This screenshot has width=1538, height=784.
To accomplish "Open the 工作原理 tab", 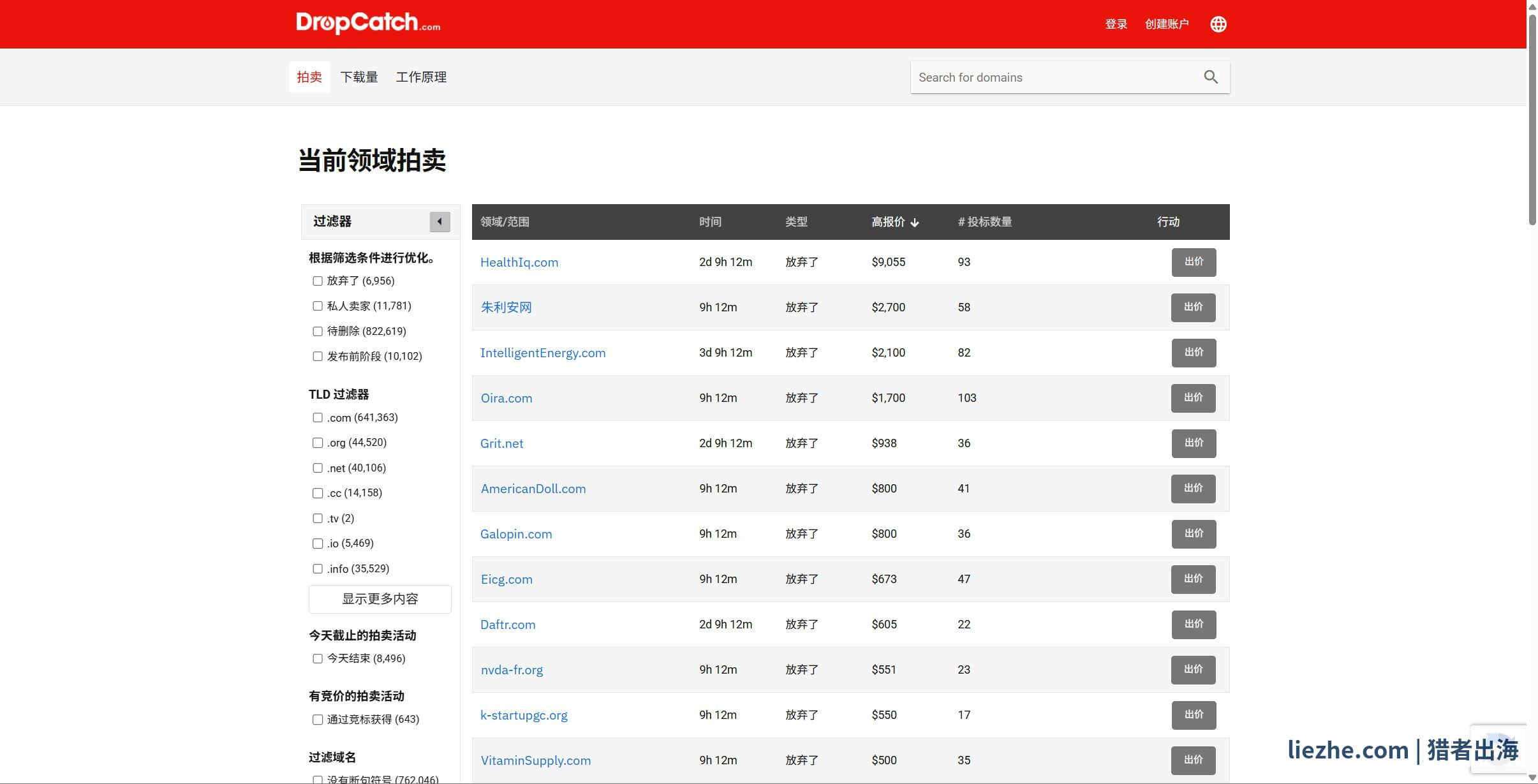I will click(x=421, y=77).
